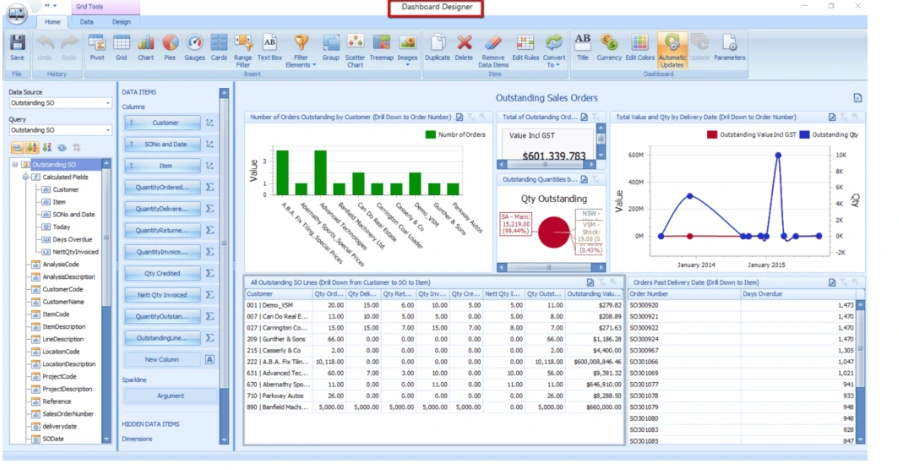Image resolution: width=899 pixels, height=470 pixels.
Task: Edit the dashboard Title
Action: point(583,47)
